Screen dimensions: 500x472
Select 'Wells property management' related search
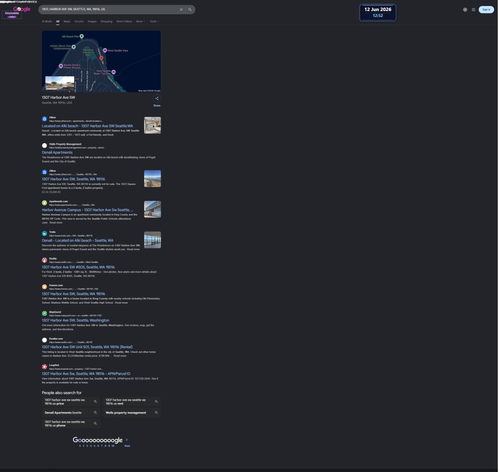point(132,413)
